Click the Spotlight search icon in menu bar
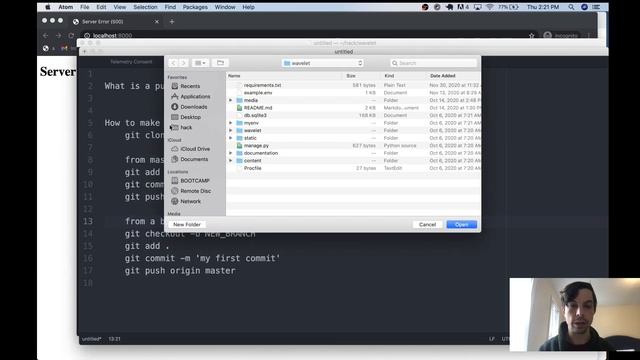Screen dimensions: 640x360 coord(571,7)
